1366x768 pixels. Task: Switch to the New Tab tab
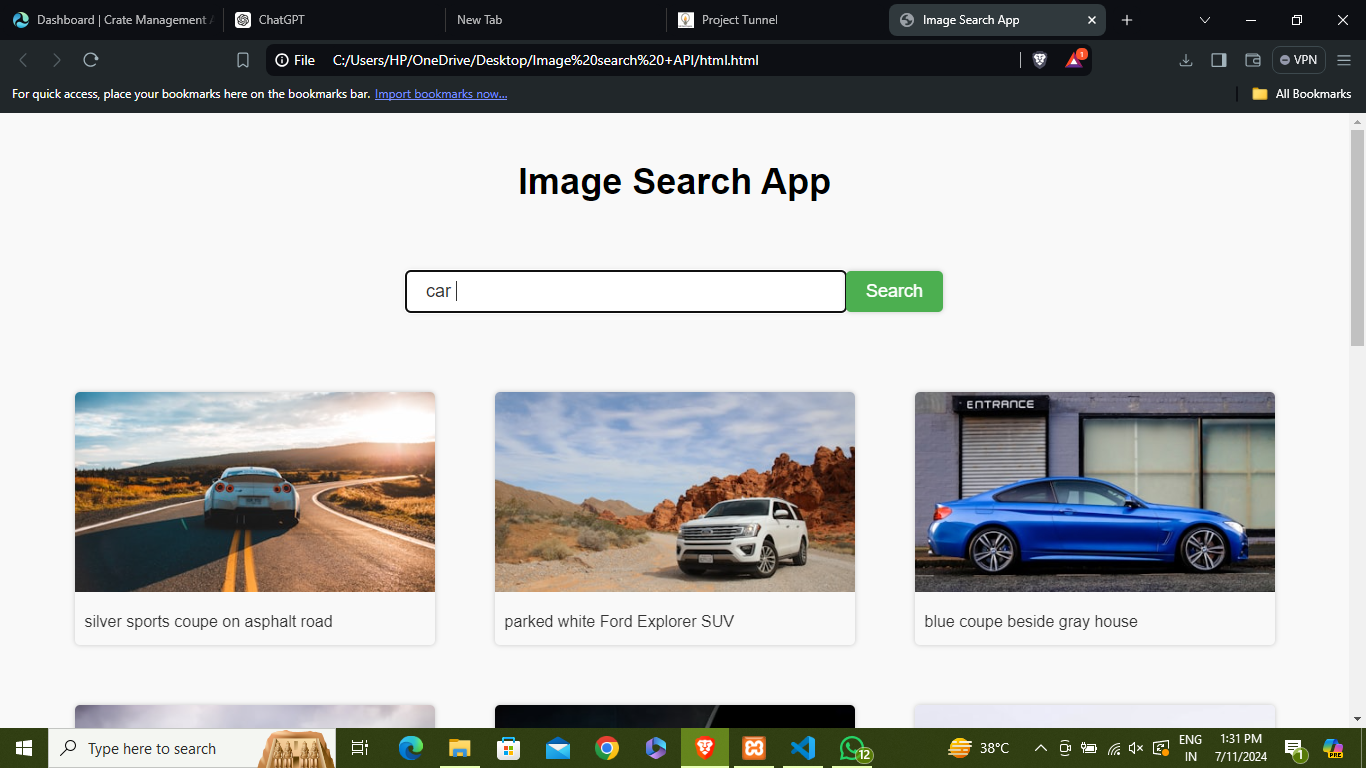pos(555,20)
